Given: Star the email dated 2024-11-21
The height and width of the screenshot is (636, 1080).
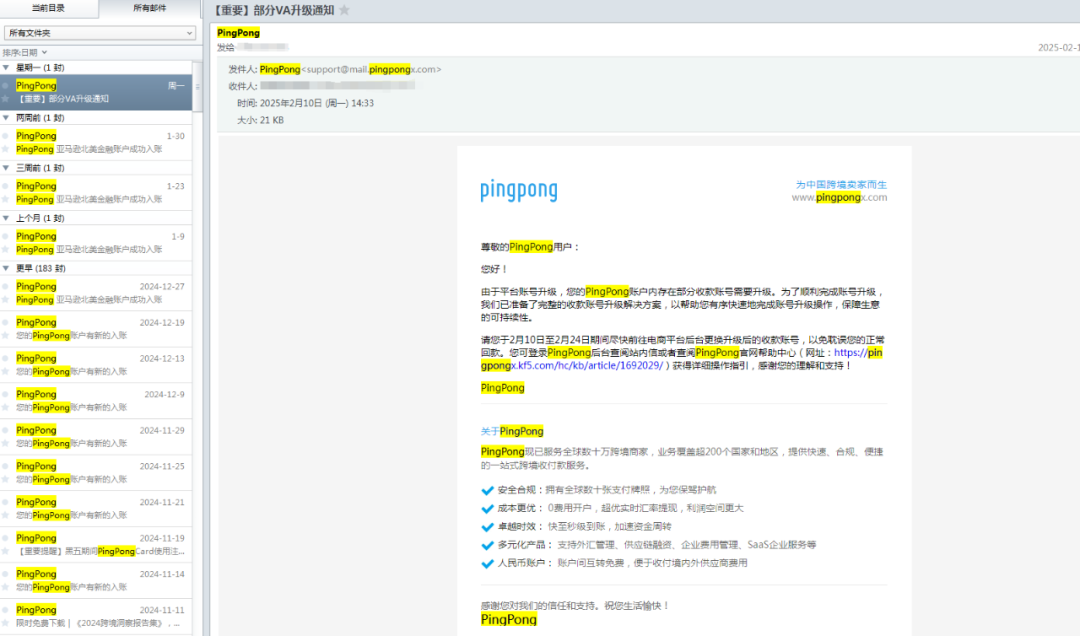Looking at the screenshot, I should coord(6,515).
